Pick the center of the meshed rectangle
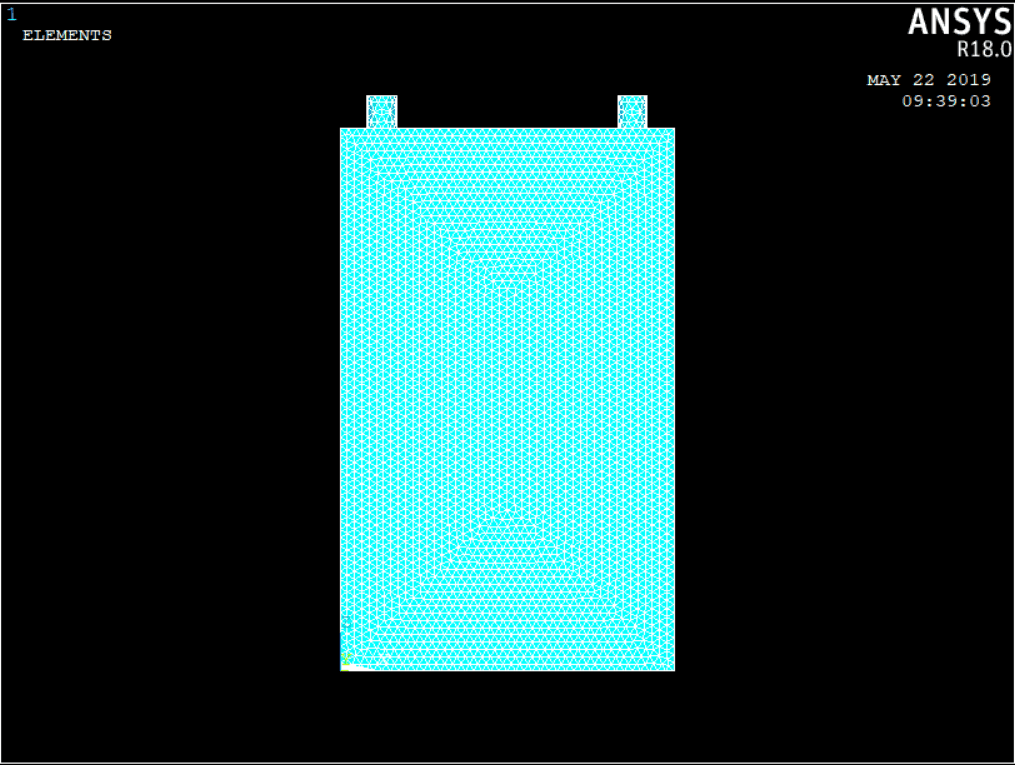1015x765 pixels. 507,399
